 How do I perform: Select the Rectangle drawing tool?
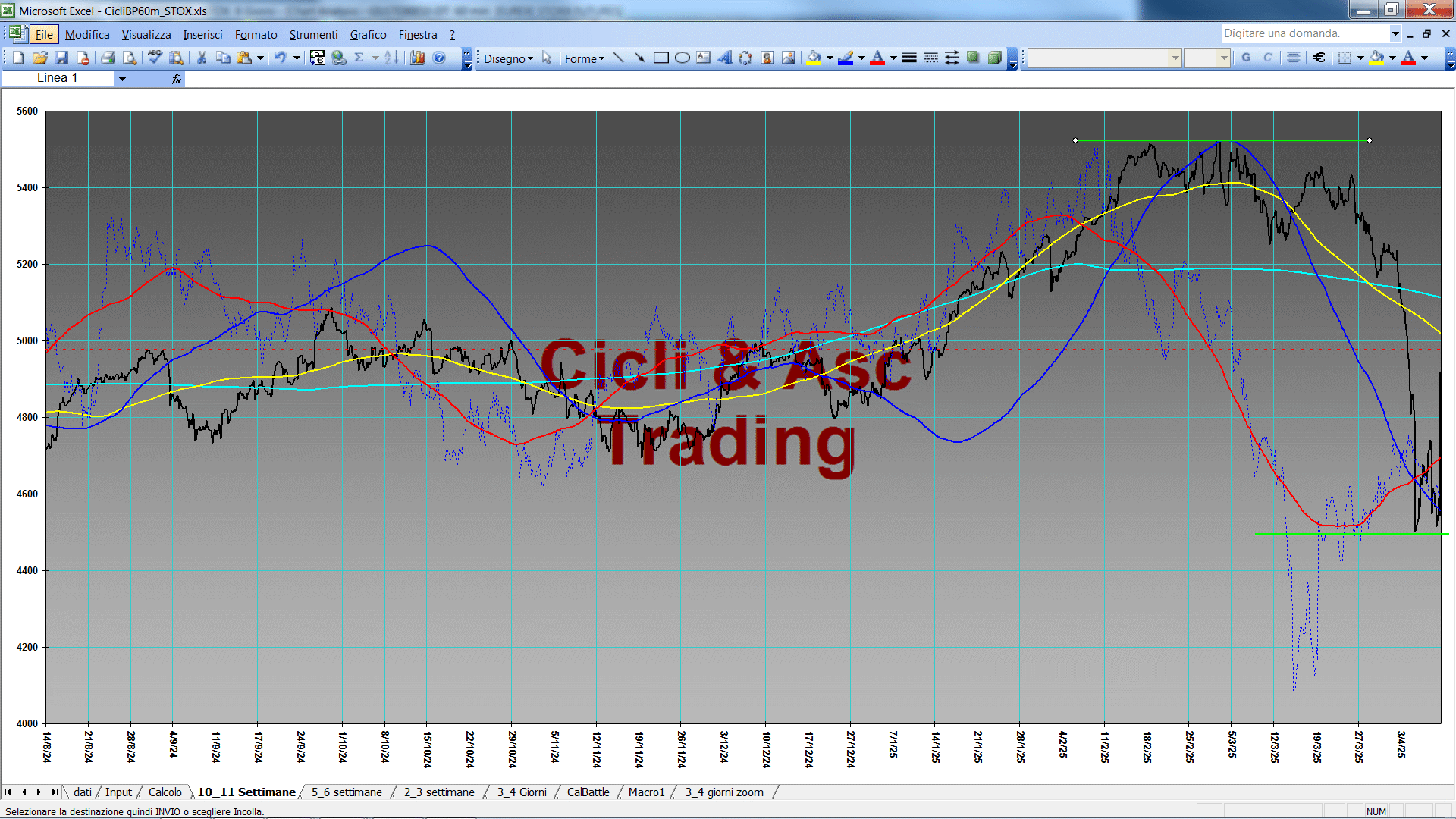click(661, 58)
